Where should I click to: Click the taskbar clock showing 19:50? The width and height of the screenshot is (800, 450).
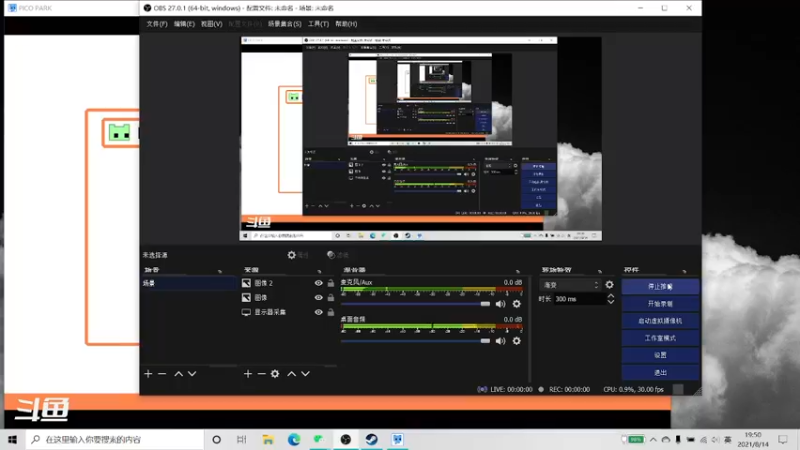(x=753, y=439)
